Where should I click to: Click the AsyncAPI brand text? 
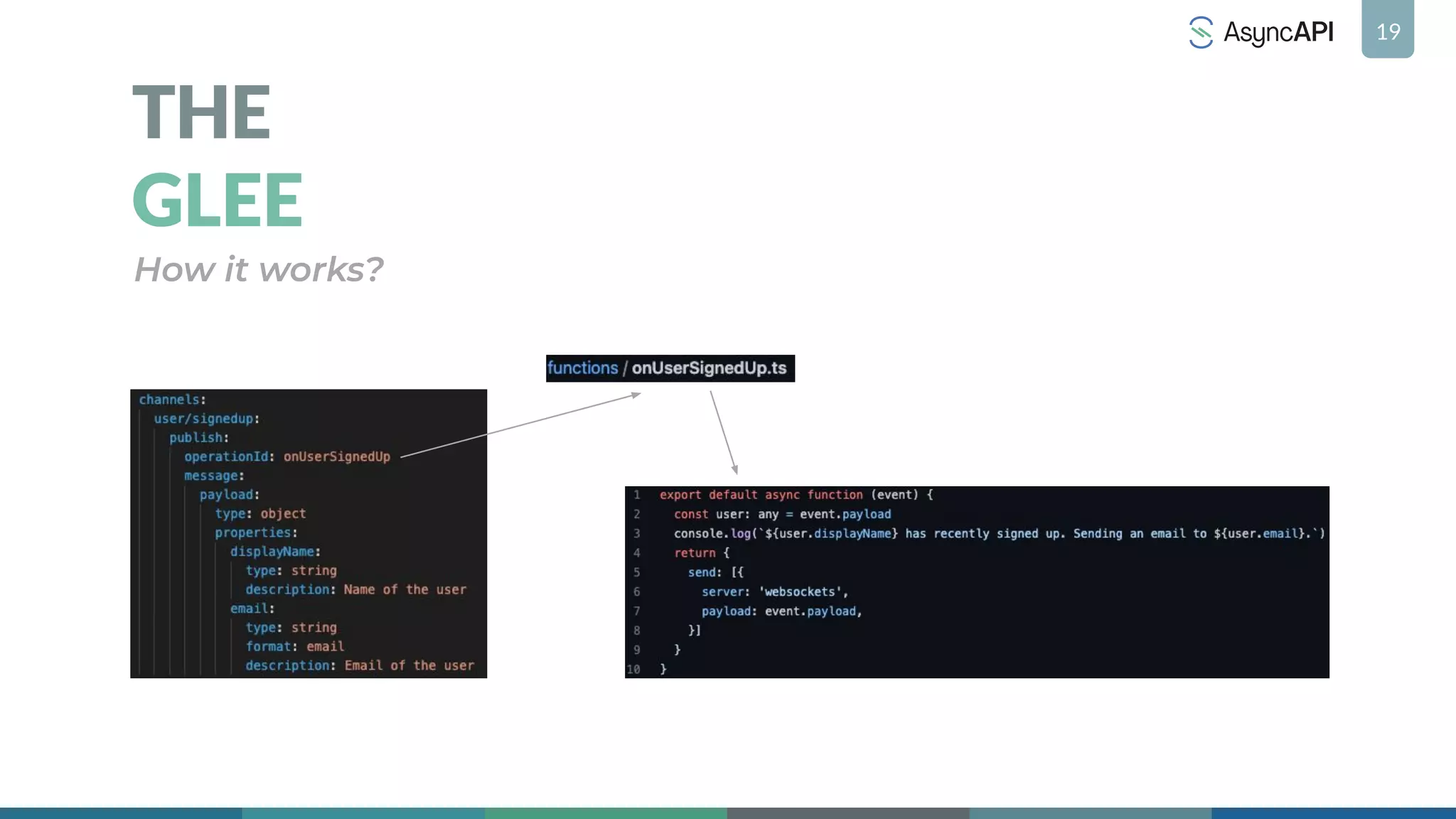(x=1278, y=33)
